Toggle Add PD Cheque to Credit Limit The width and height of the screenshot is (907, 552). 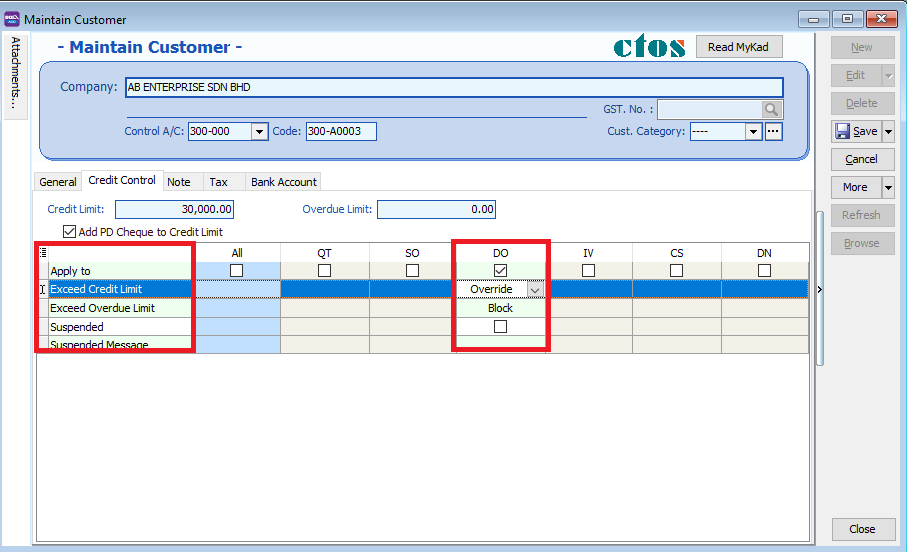pyautogui.click(x=69, y=231)
